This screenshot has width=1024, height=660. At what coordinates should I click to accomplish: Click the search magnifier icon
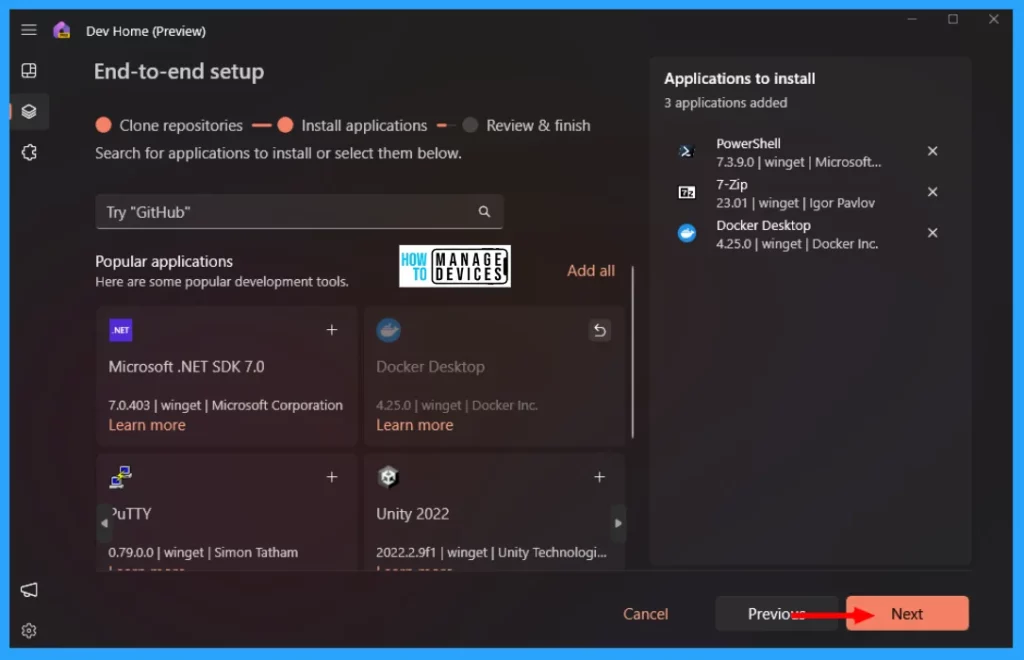[x=484, y=212]
